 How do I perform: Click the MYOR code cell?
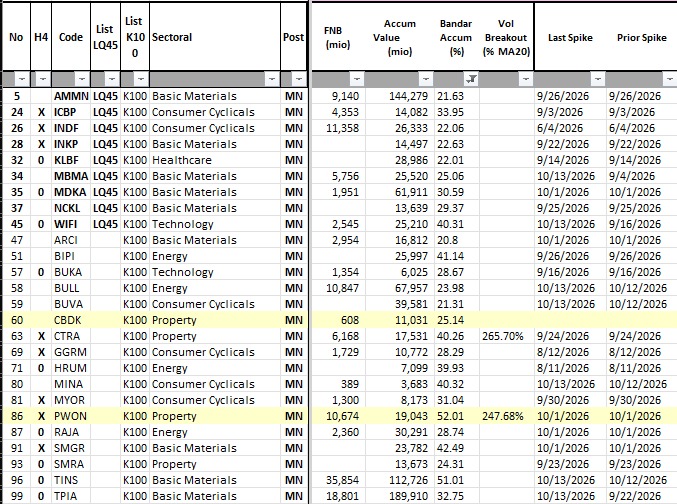pyautogui.click(x=71, y=400)
